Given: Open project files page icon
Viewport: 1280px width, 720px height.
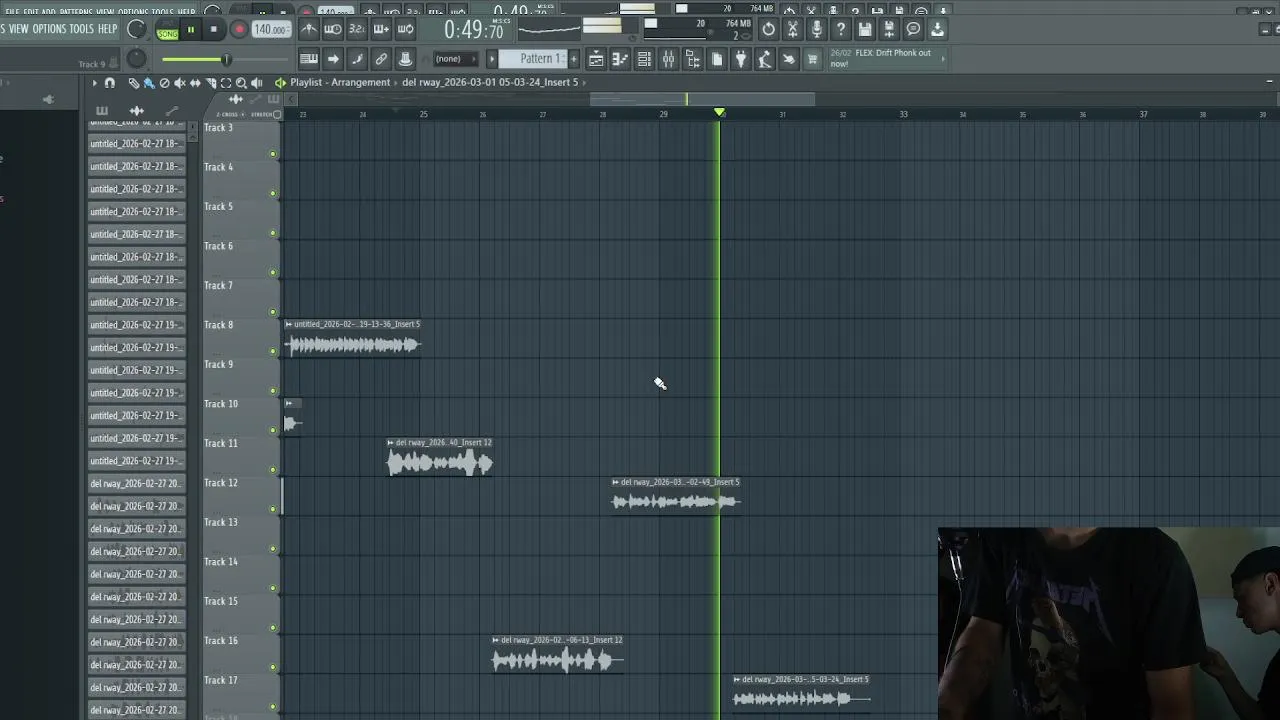Looking at the screenshot, I should [716, 59].
